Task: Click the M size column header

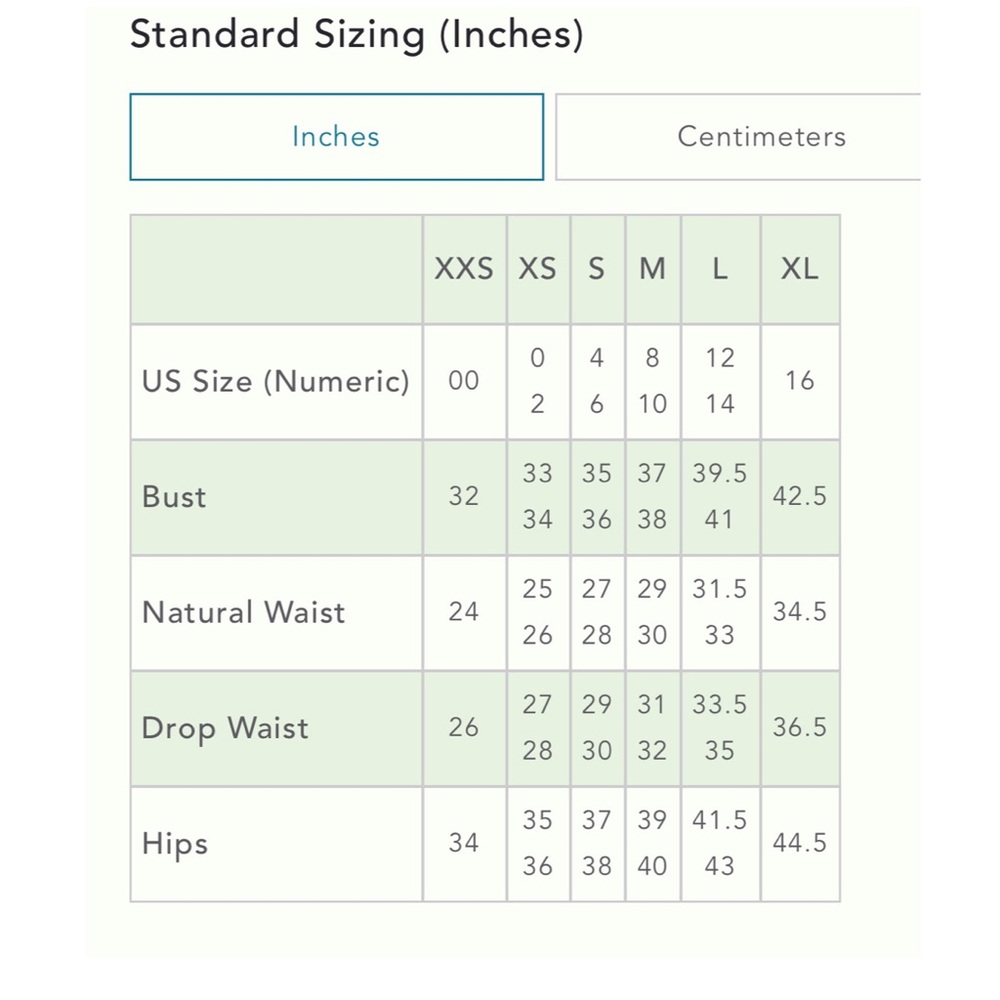Action: coord(652,269)
